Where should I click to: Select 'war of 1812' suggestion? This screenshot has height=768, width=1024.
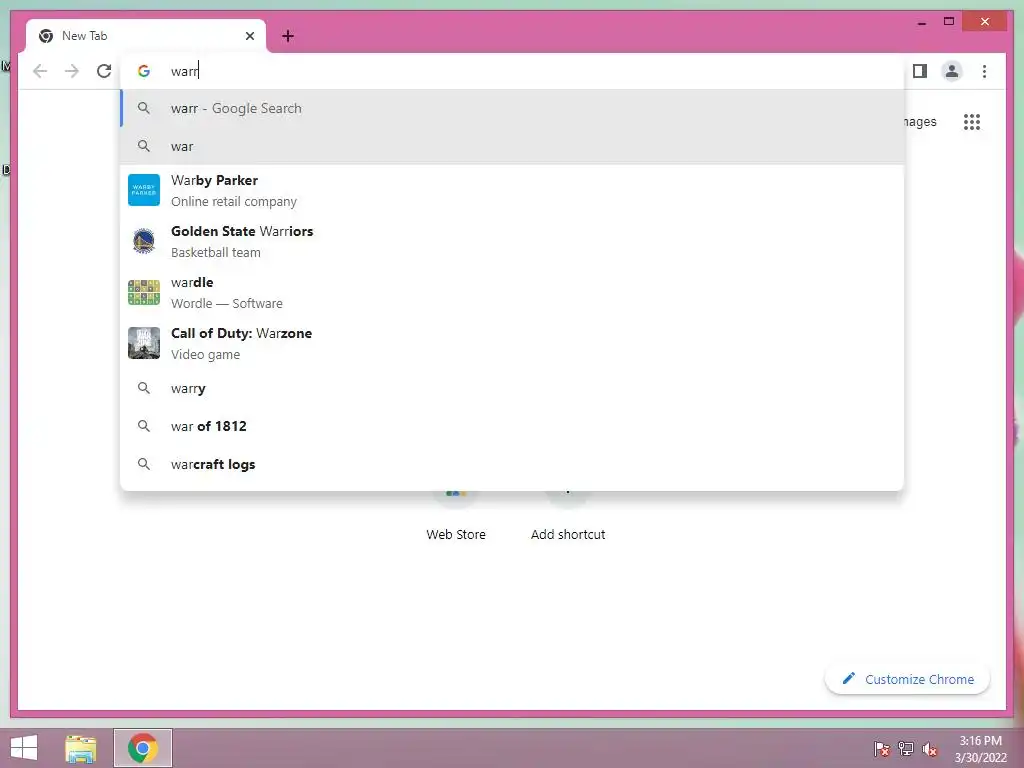(x=512, y=426)
